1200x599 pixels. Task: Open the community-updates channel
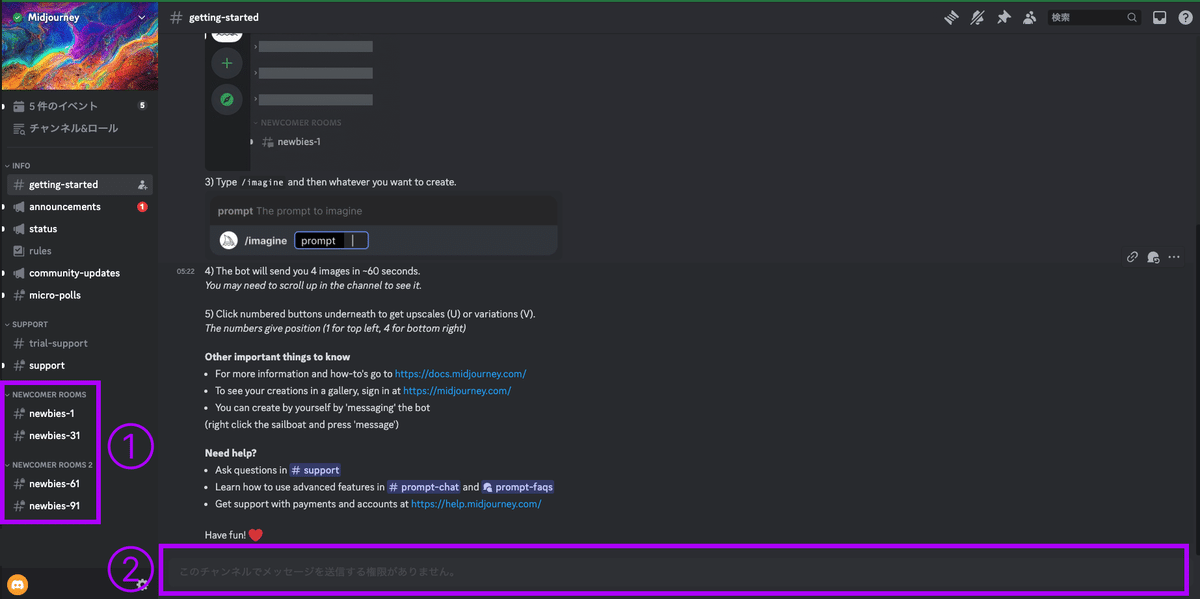click(74, 273)
